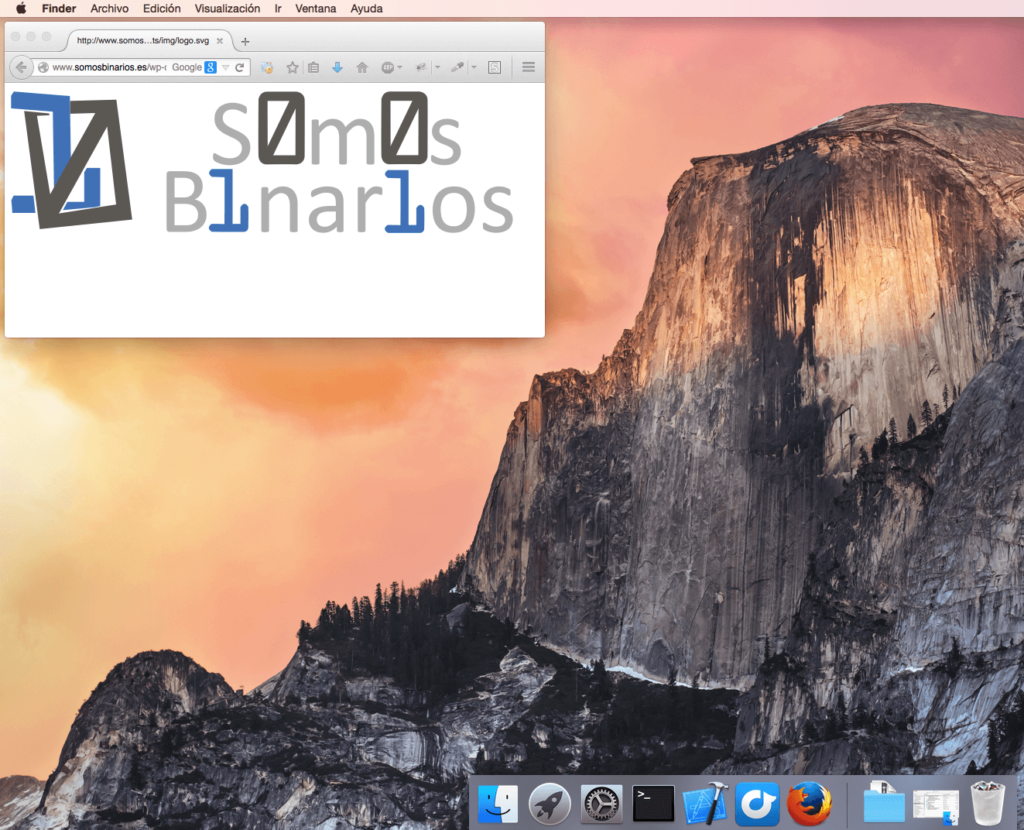Screen dimensions: 1024x830
Task: Close the logo.svg tab
Action: [220, 41]
